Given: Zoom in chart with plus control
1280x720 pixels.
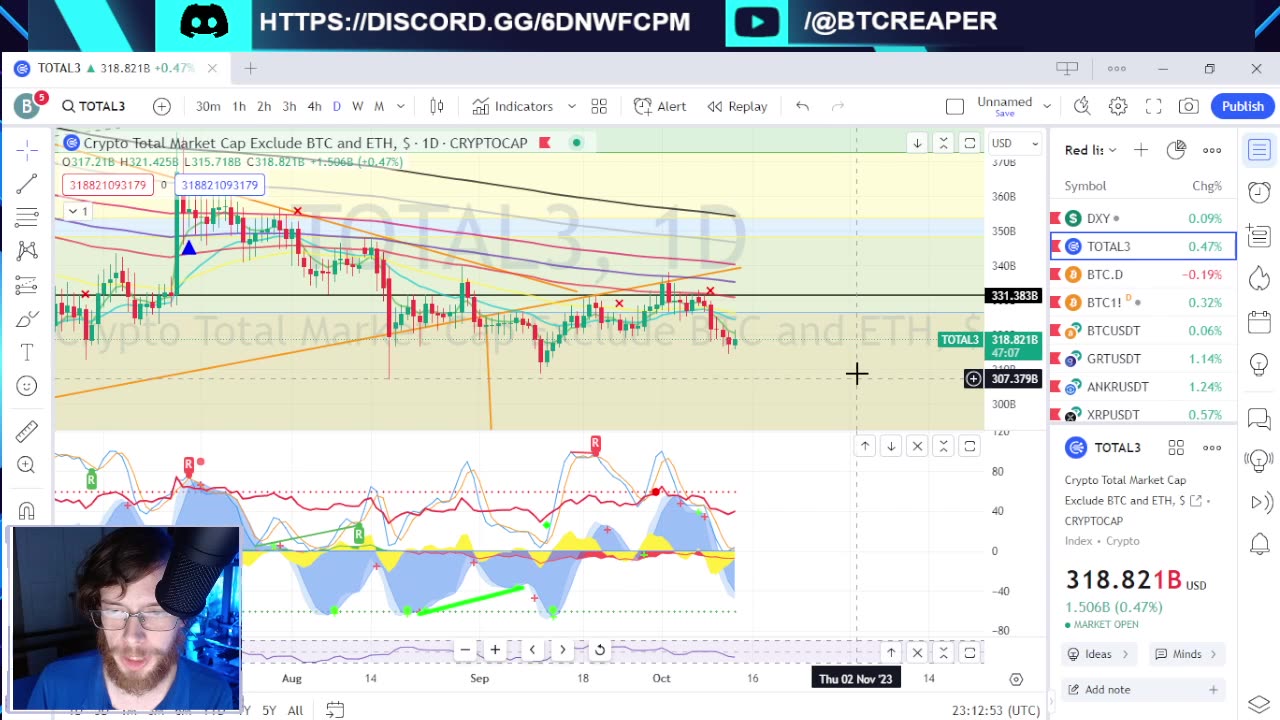Looking at the screenshot, I should point(495,650).
